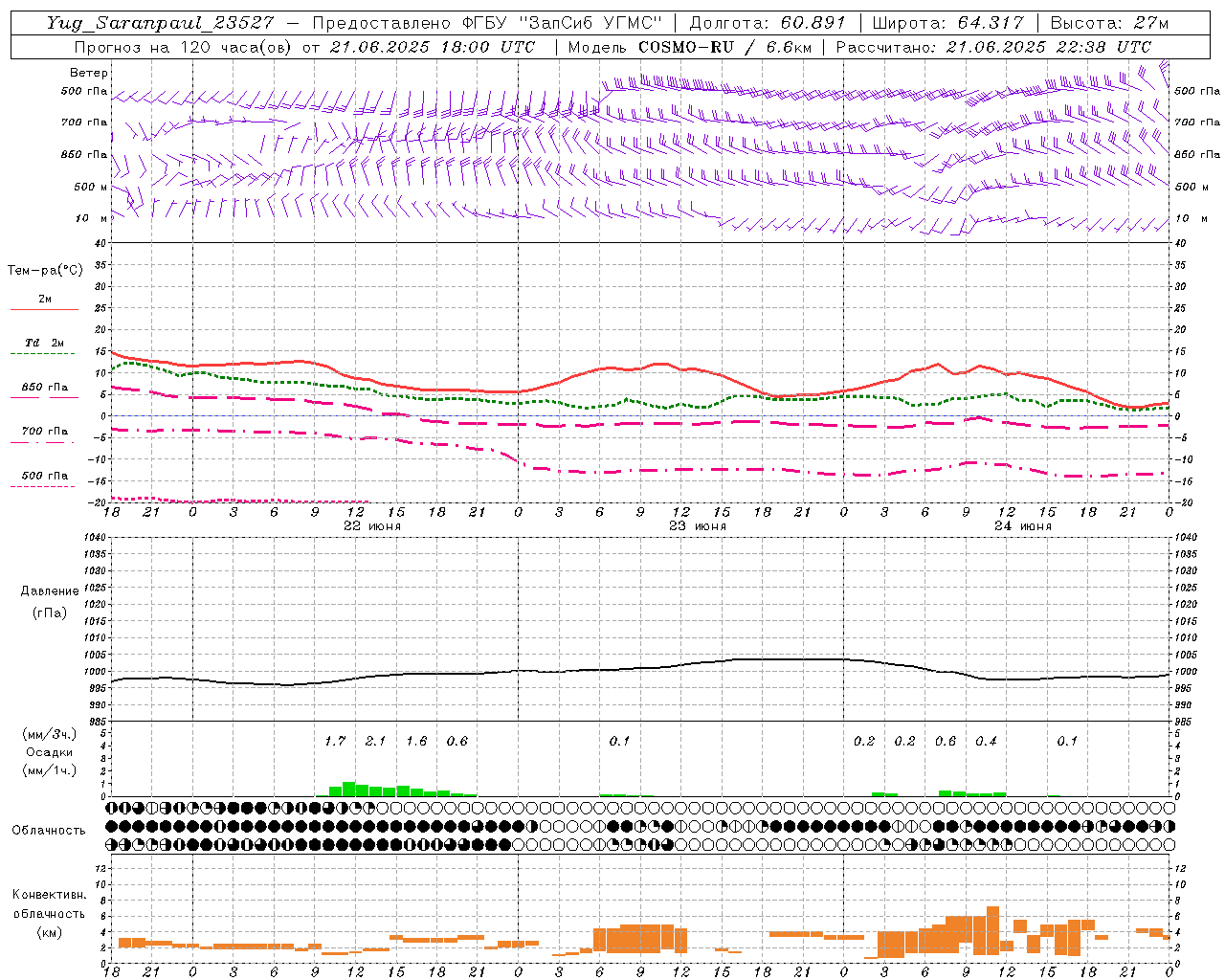Select the (мм/3ч.) precipitation unit label
This screenshot has height=980, width=1225.
tap(49, 735)
